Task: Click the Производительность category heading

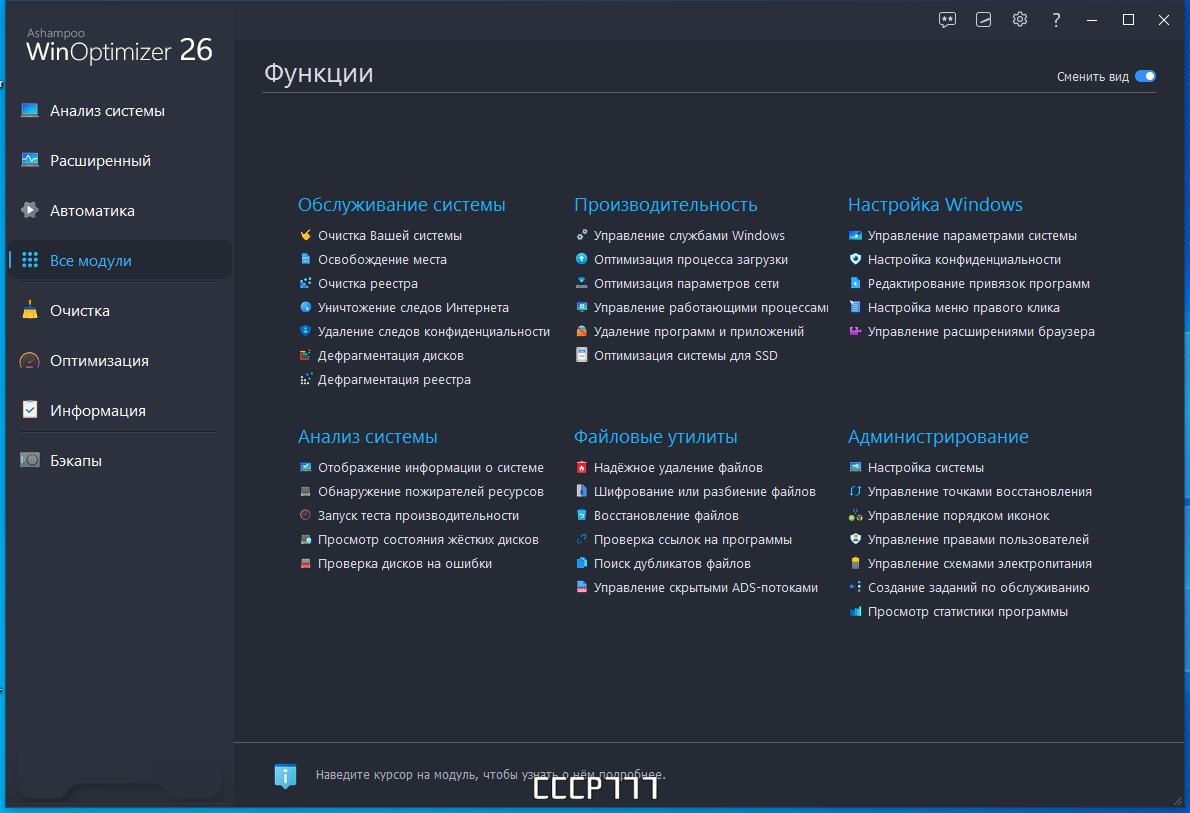Action: [666, 204]
